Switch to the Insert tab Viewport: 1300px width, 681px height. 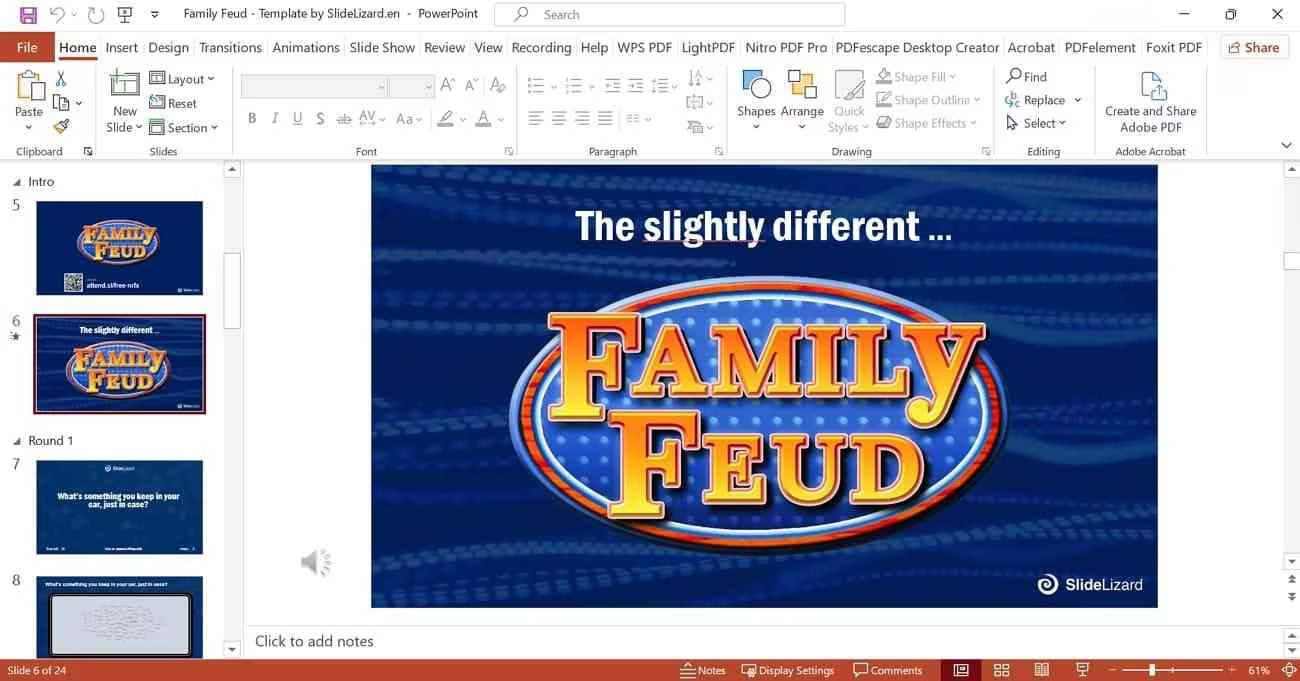tap(122, 47)
